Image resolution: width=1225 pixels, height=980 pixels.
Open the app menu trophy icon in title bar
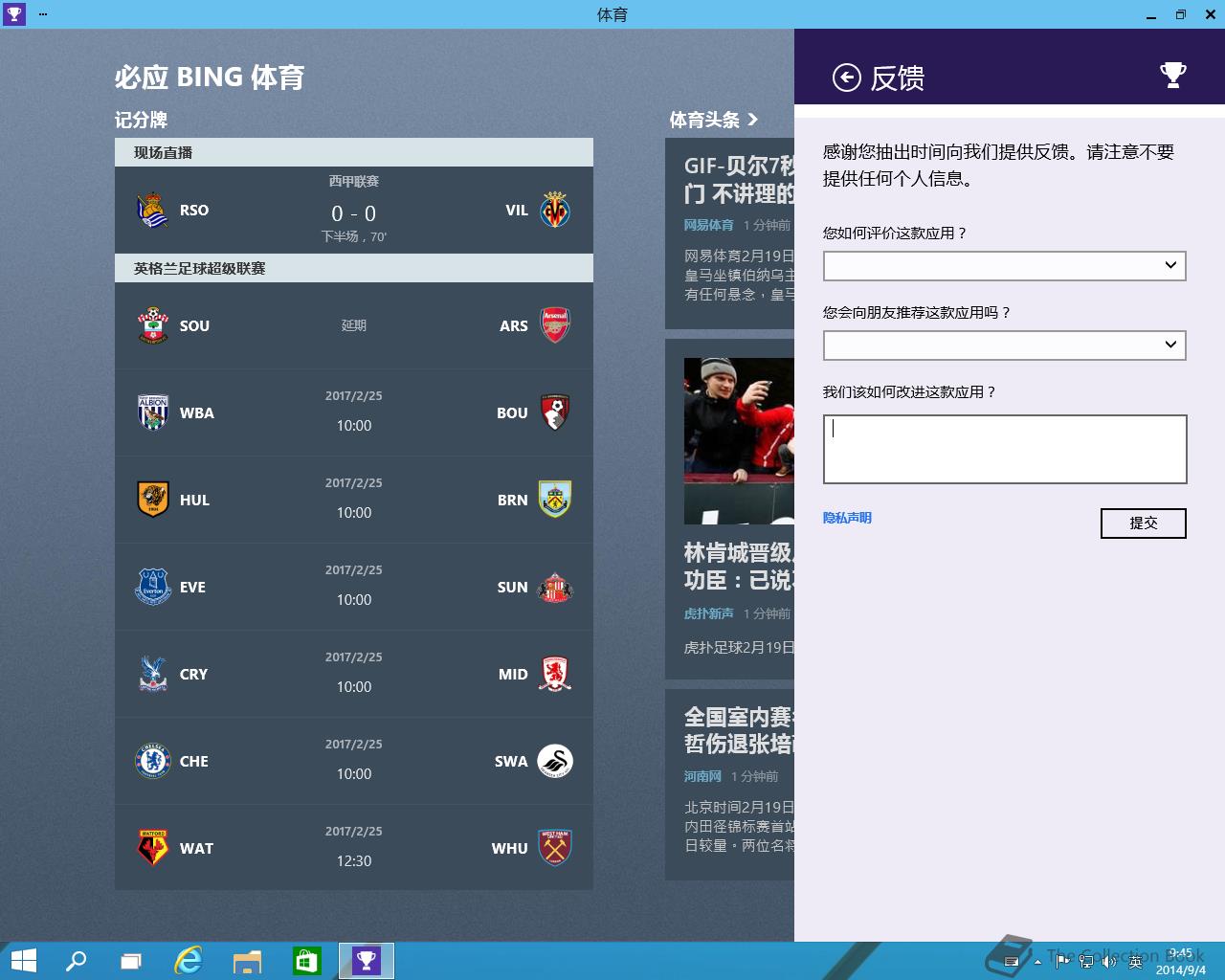point(13,14)
